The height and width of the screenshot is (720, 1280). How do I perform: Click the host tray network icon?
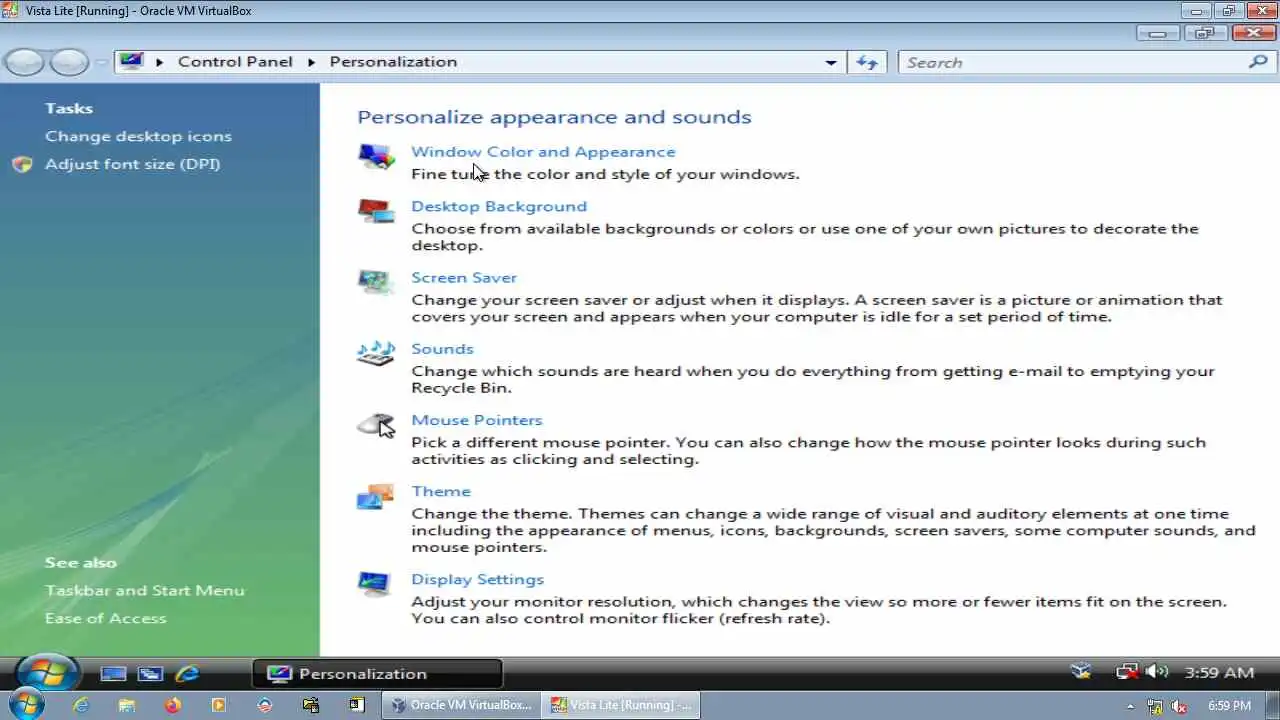tap(1155, 706)
